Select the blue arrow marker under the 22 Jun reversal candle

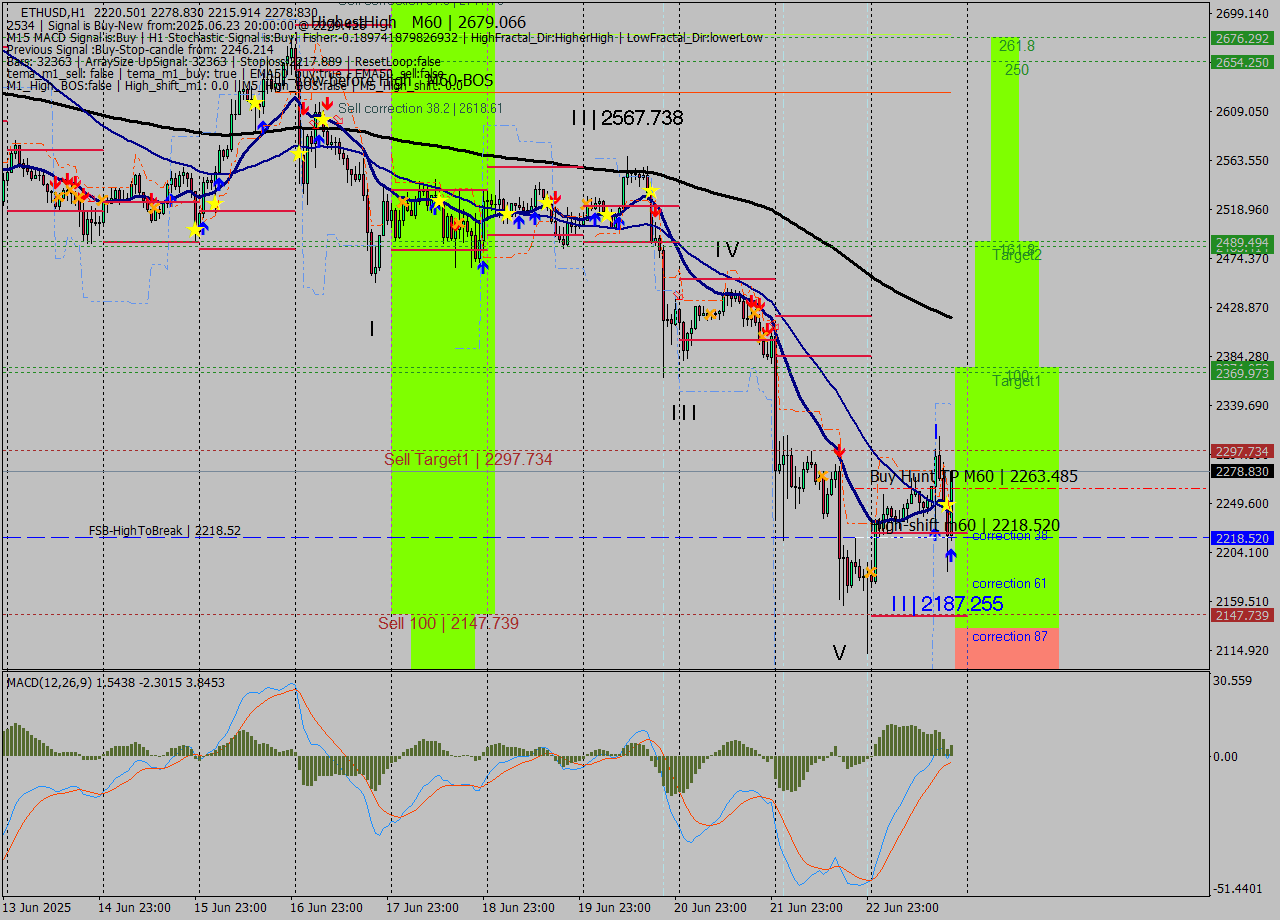pyautogui.click(x=950, y=556)
